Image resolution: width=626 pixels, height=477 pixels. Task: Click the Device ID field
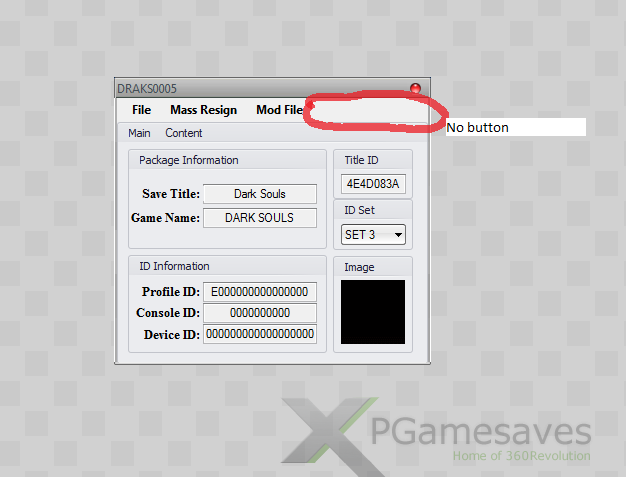tap(260, 334)
